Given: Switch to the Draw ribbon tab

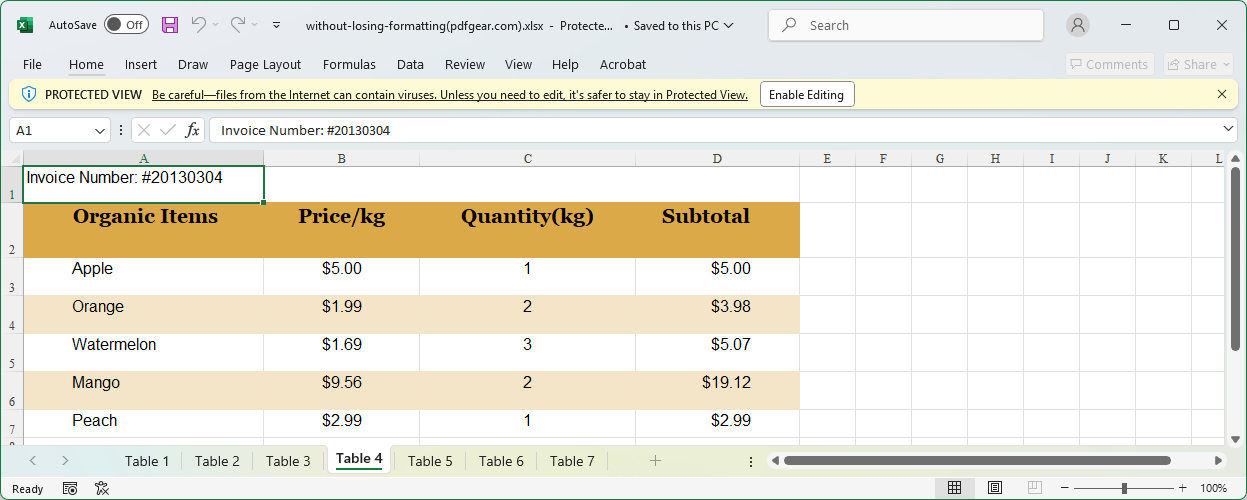Looking at the screenshot, I should pos(193,64).
